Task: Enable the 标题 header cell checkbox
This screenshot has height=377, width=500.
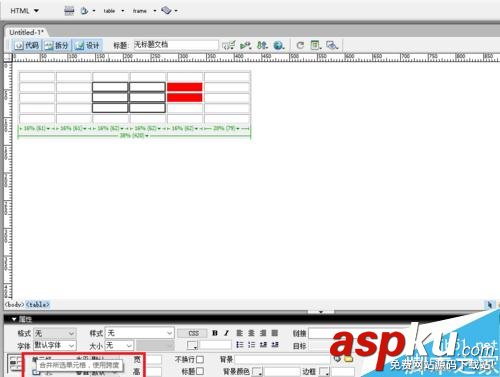Action: 200,371
